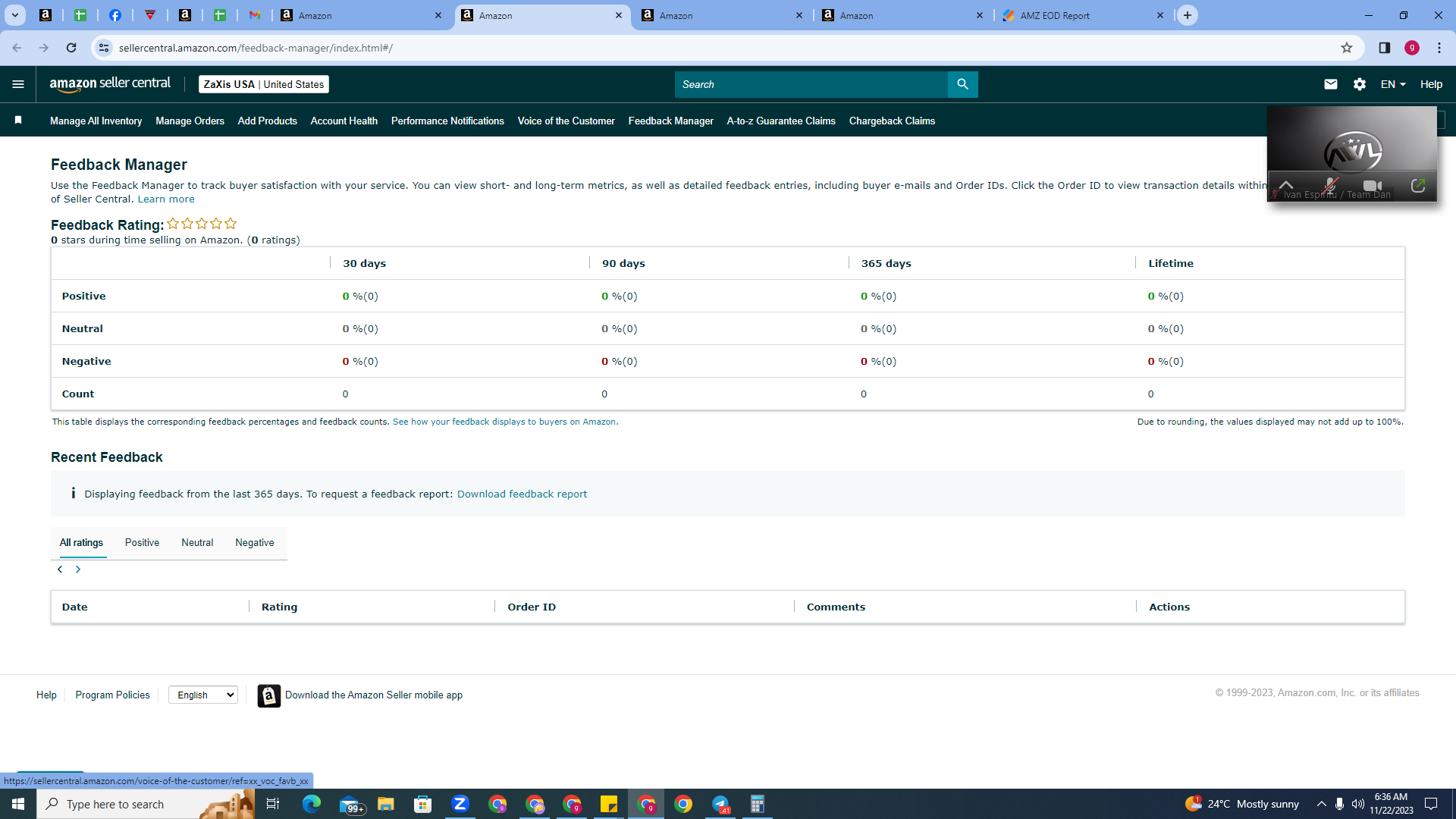Switch to the Neutral ratings tab
This screenshot has height=819, width=1456.
[197, 543]
